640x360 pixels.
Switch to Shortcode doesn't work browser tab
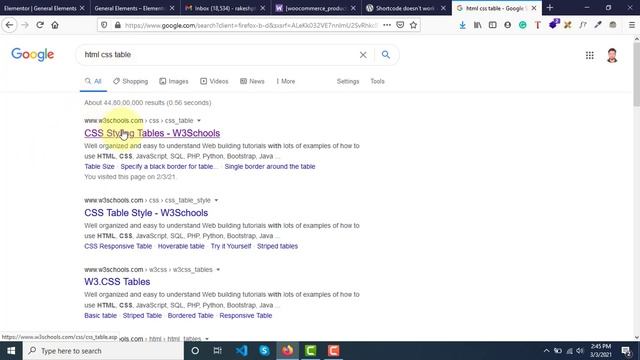point(404,8)
